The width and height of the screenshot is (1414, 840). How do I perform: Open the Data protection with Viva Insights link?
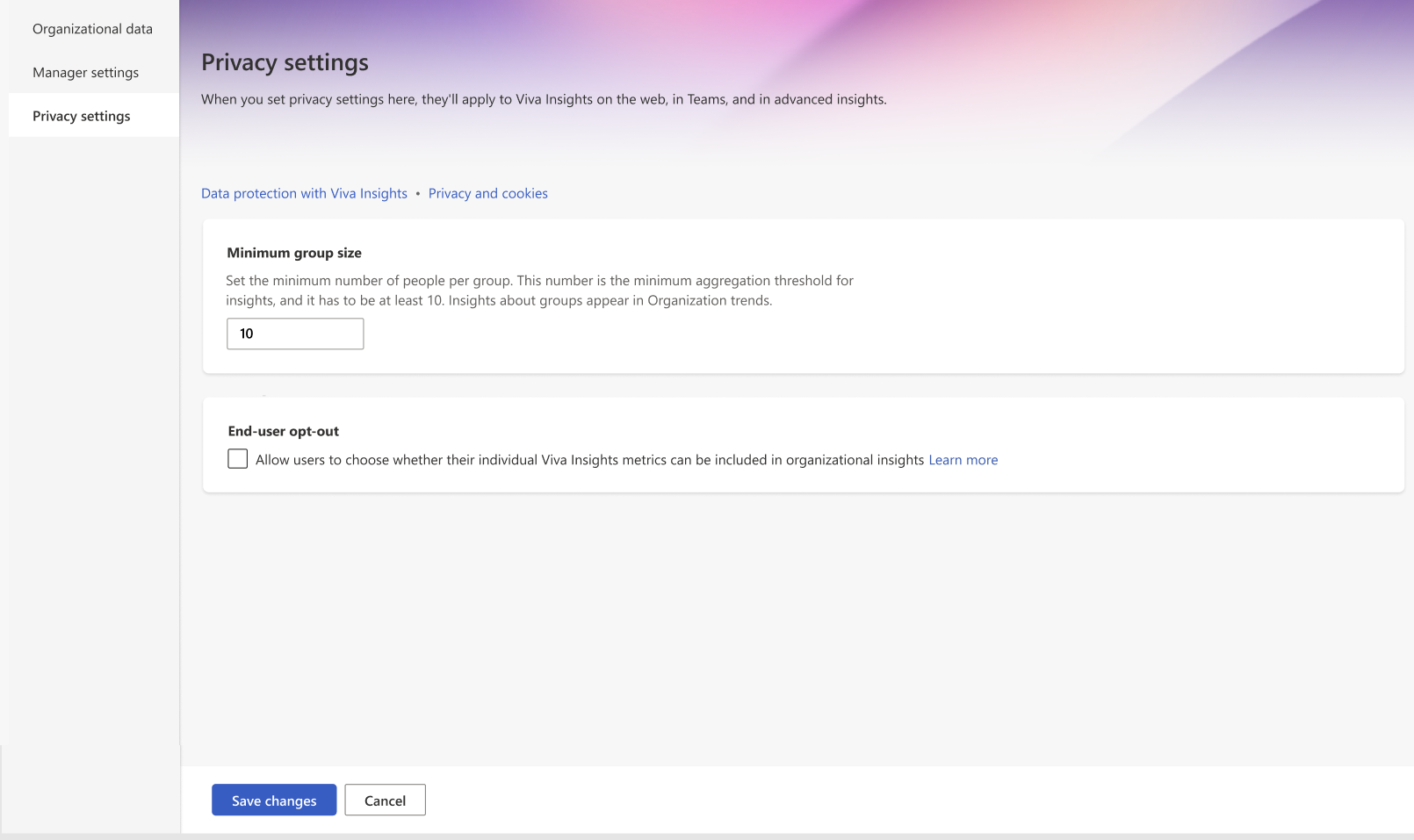(304, 193)
